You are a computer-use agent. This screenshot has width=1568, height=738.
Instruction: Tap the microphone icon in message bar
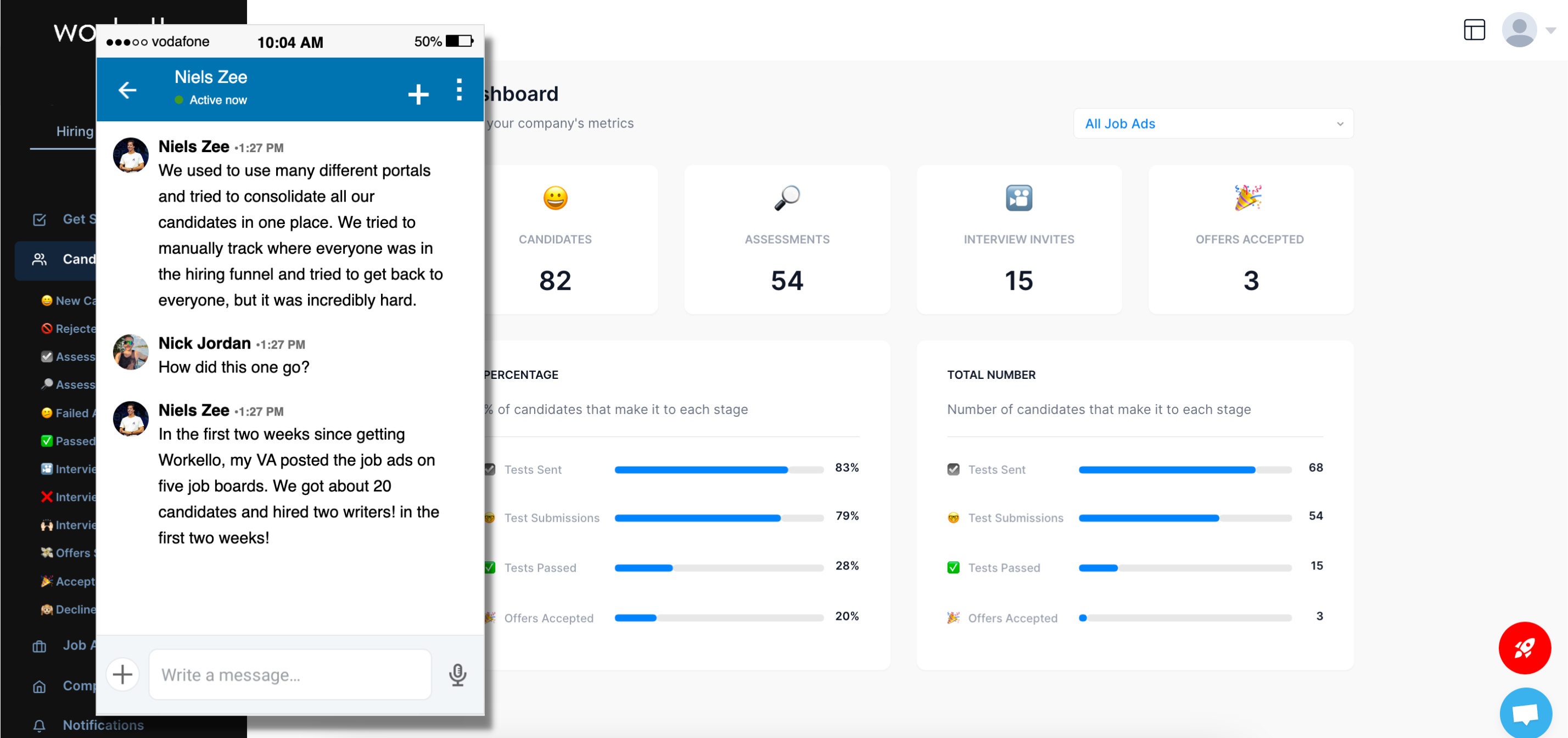(458, 675)
